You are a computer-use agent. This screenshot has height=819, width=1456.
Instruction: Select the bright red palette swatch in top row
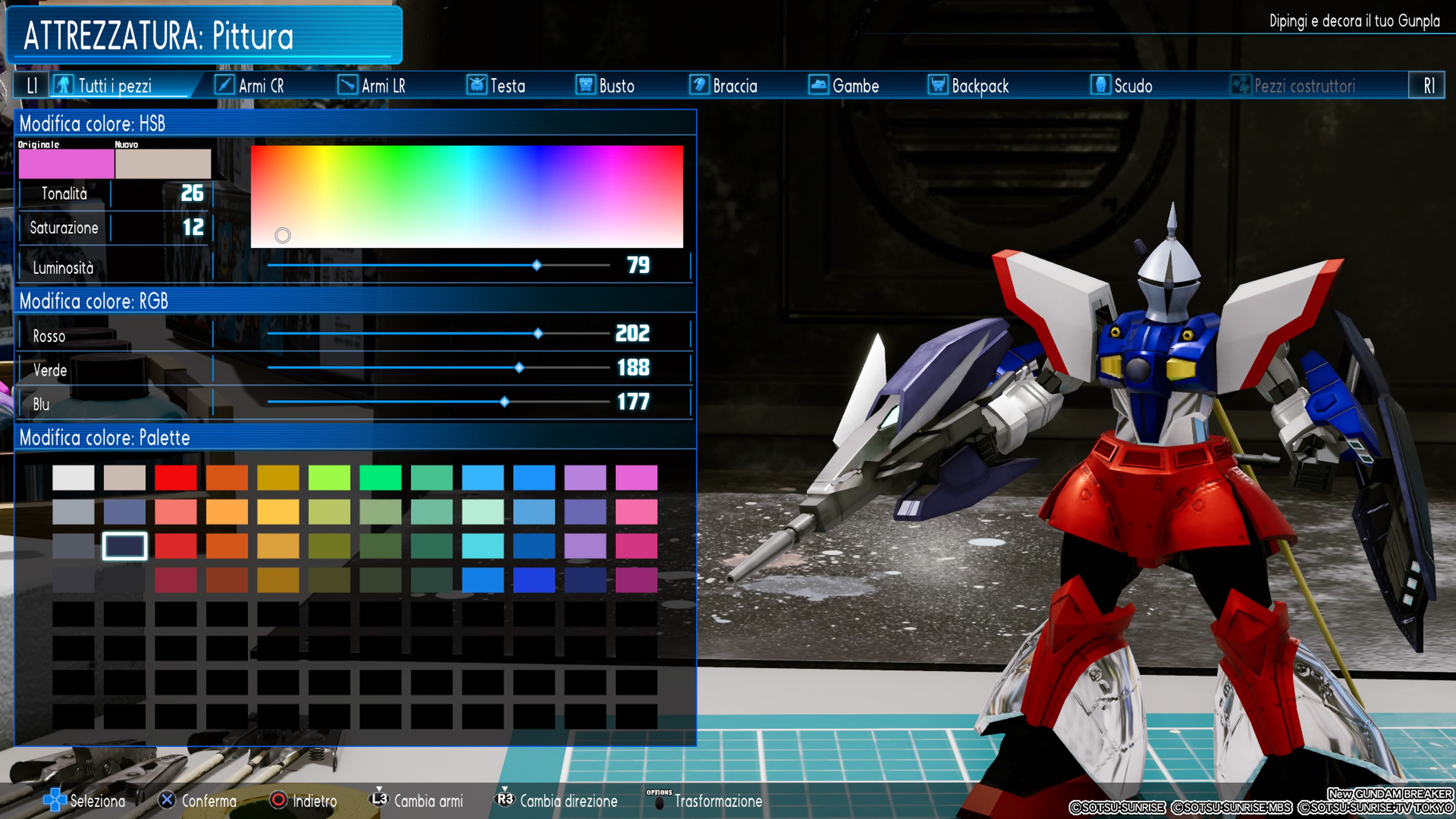pos(176,478)
